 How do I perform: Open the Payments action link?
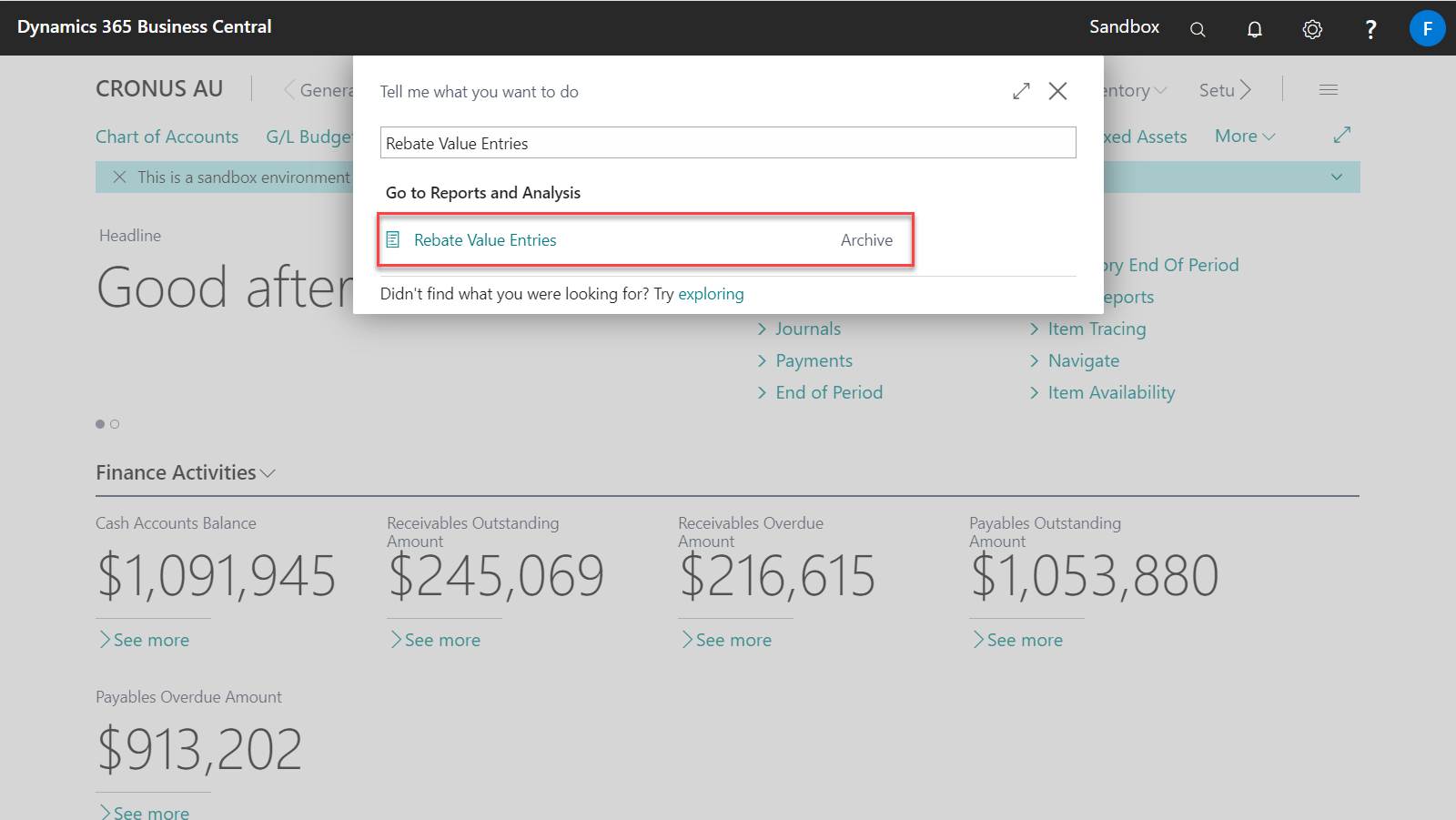click(814, 360)
